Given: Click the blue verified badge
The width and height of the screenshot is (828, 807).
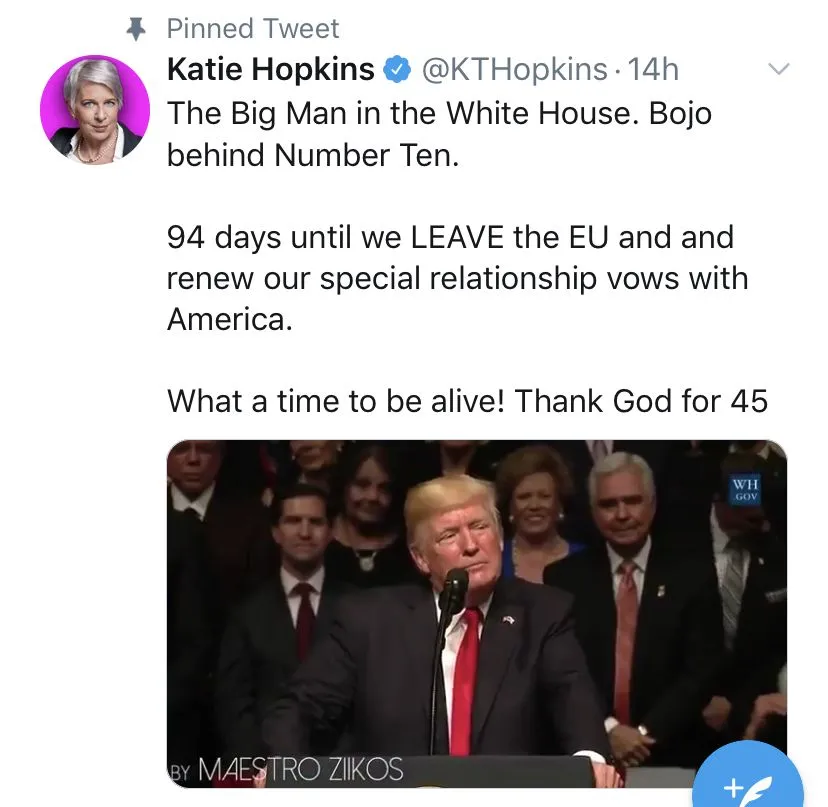Looking at the screenshot, I should tap(397, 70).
